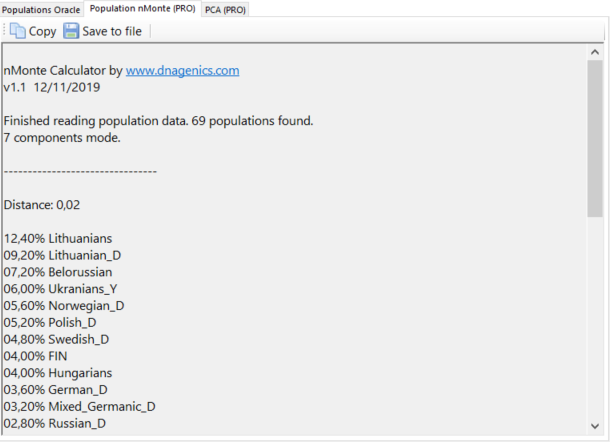The image size is (610, 442).
Task: Click the vertical scrollbar thumb
Action: (595, 138)
